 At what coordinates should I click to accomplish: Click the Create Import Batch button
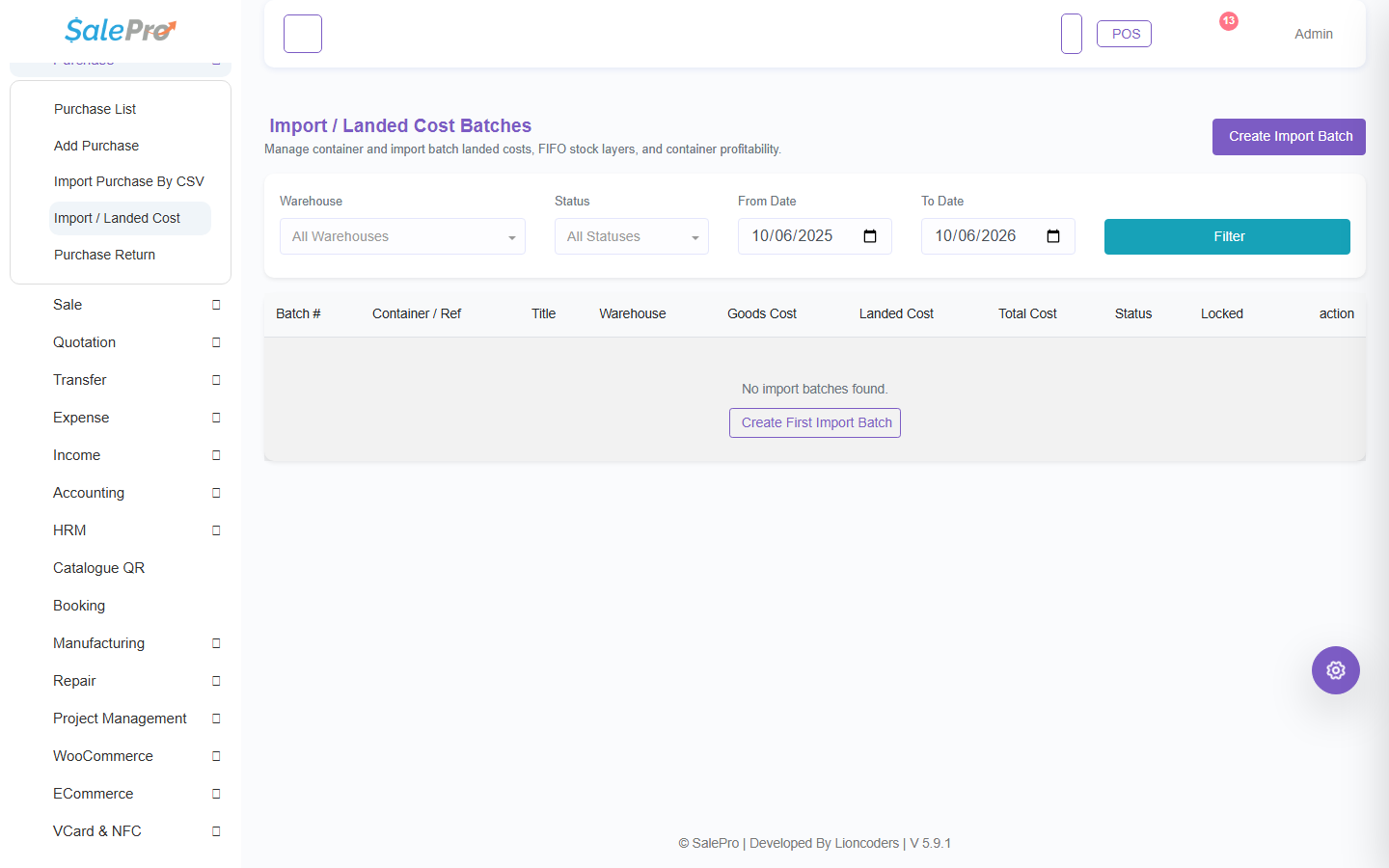(x=1289, y=137)
